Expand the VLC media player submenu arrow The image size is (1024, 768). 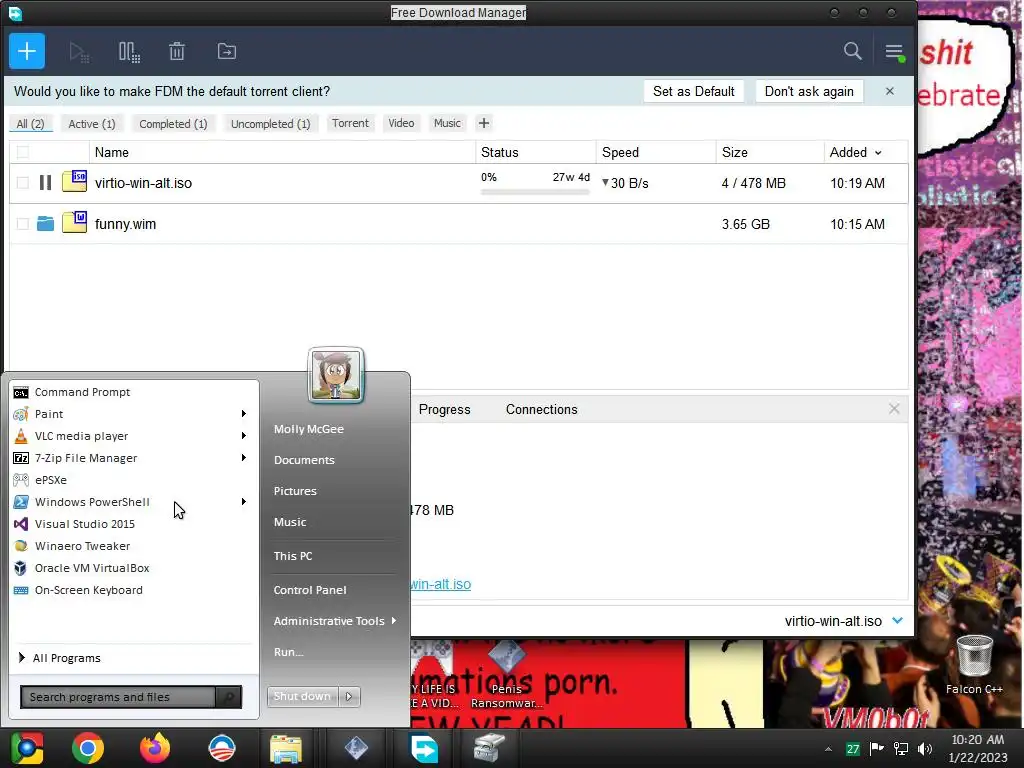point(244,436)
